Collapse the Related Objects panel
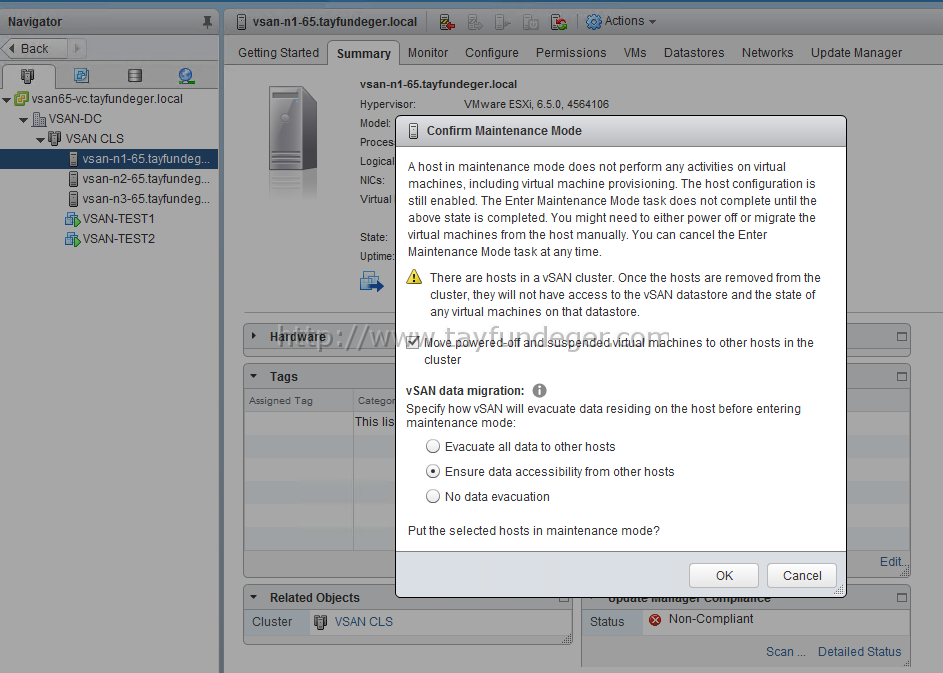The height and width of the screenshot is (673, 943). (254, 597)
